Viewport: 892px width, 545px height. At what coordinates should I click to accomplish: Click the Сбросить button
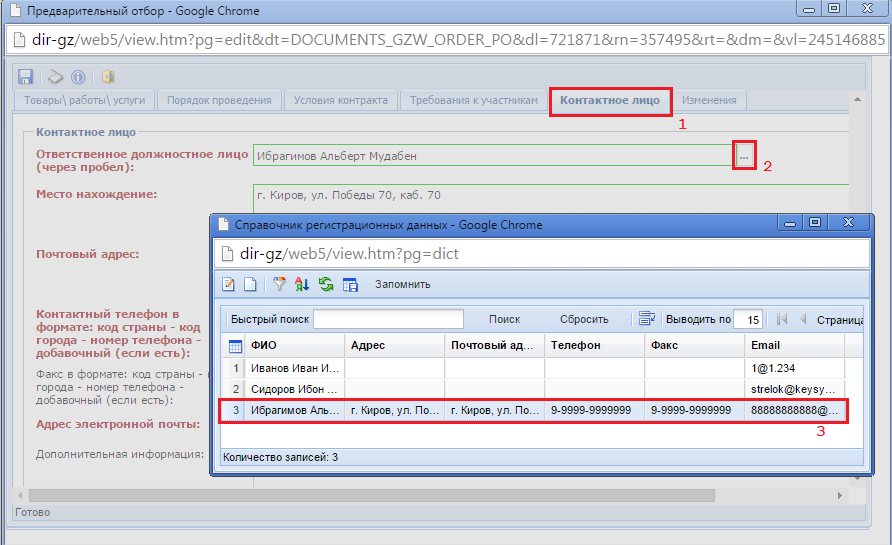584,319
